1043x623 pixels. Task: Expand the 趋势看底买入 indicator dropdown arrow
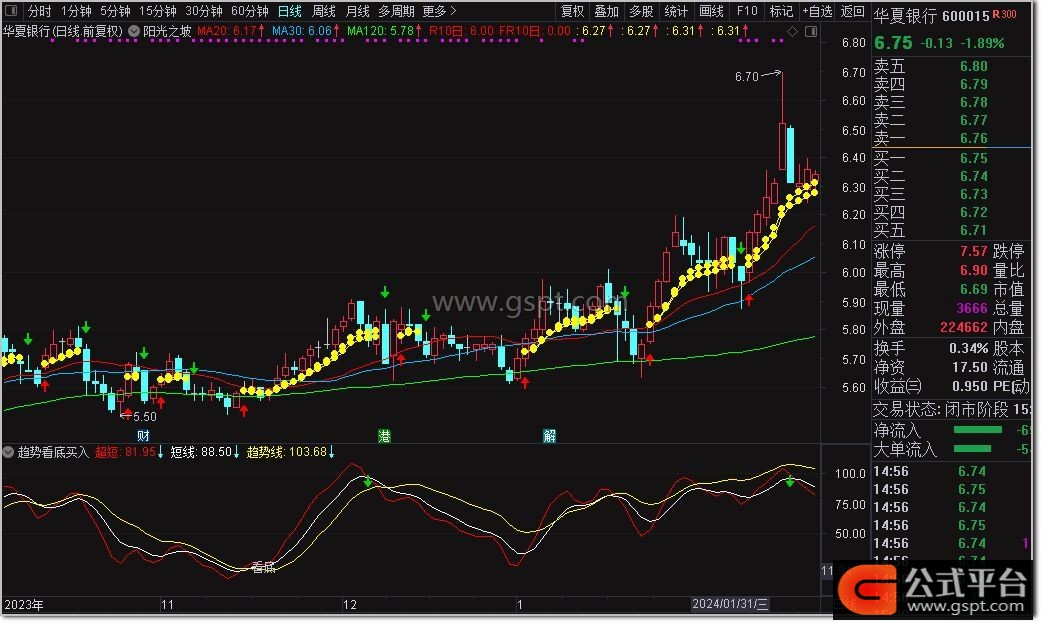point(8,452)
